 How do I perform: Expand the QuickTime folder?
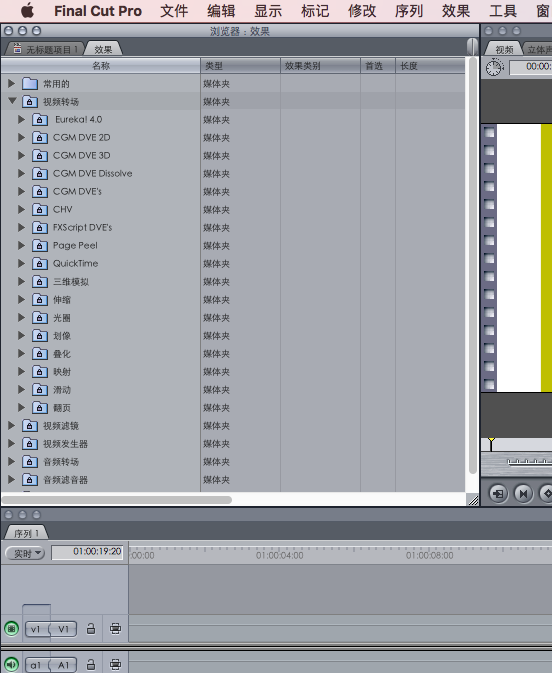[x=21, y=264]
